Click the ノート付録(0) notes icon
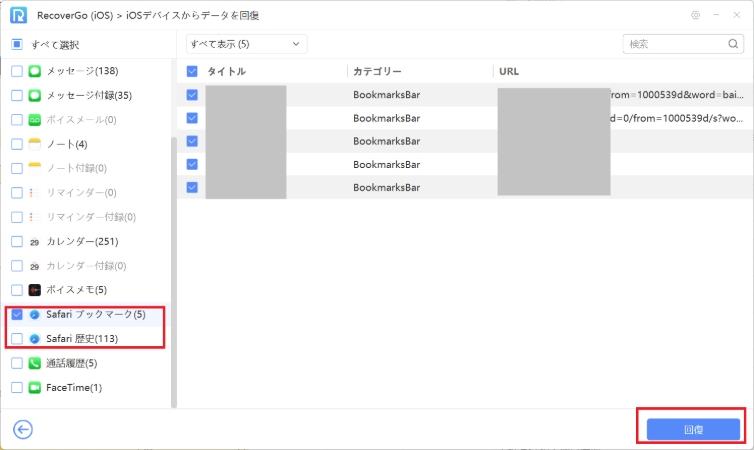The height and width of the screenshot is (450, 754). pos(35,168)
